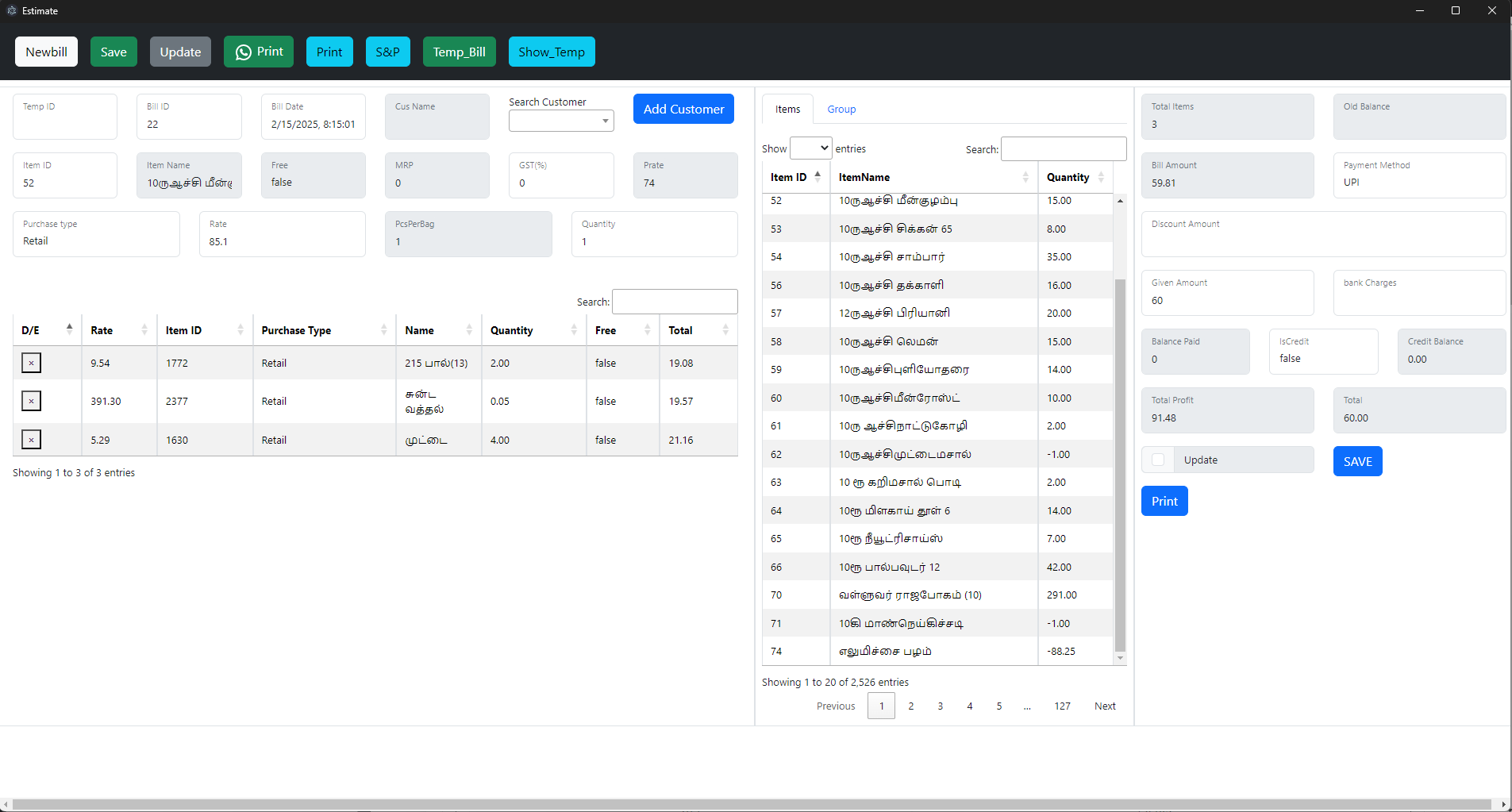Enable the Update checkbox near SAVE
The image size is (1512, 812).
pos(1158,460)
